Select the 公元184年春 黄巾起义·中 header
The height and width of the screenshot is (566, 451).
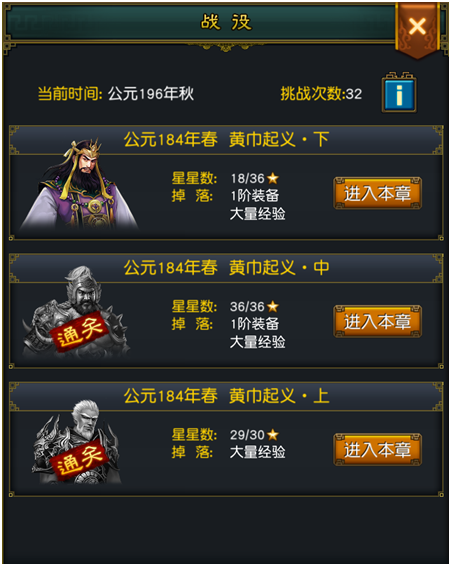(226, 268)
